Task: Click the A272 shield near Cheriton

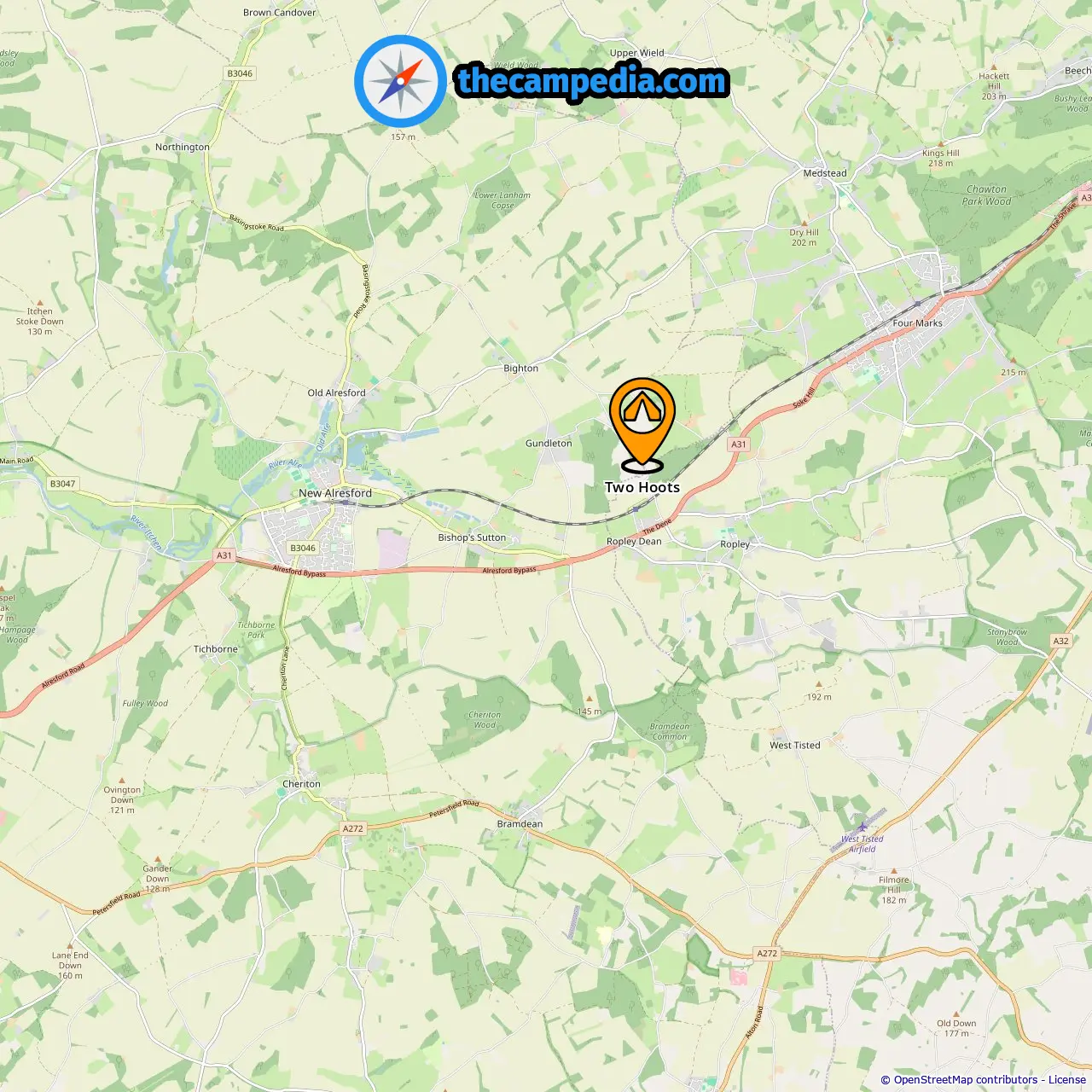Action: [x=353, y=828]
